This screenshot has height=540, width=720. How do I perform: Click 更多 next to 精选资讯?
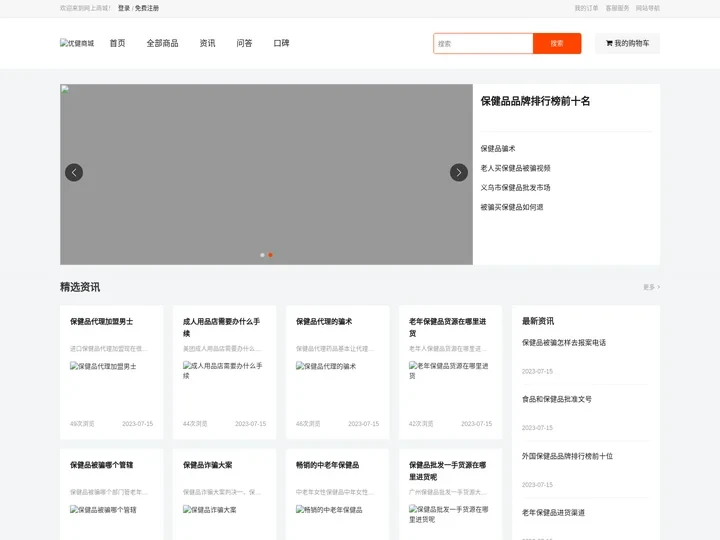(x=652, y=287)
